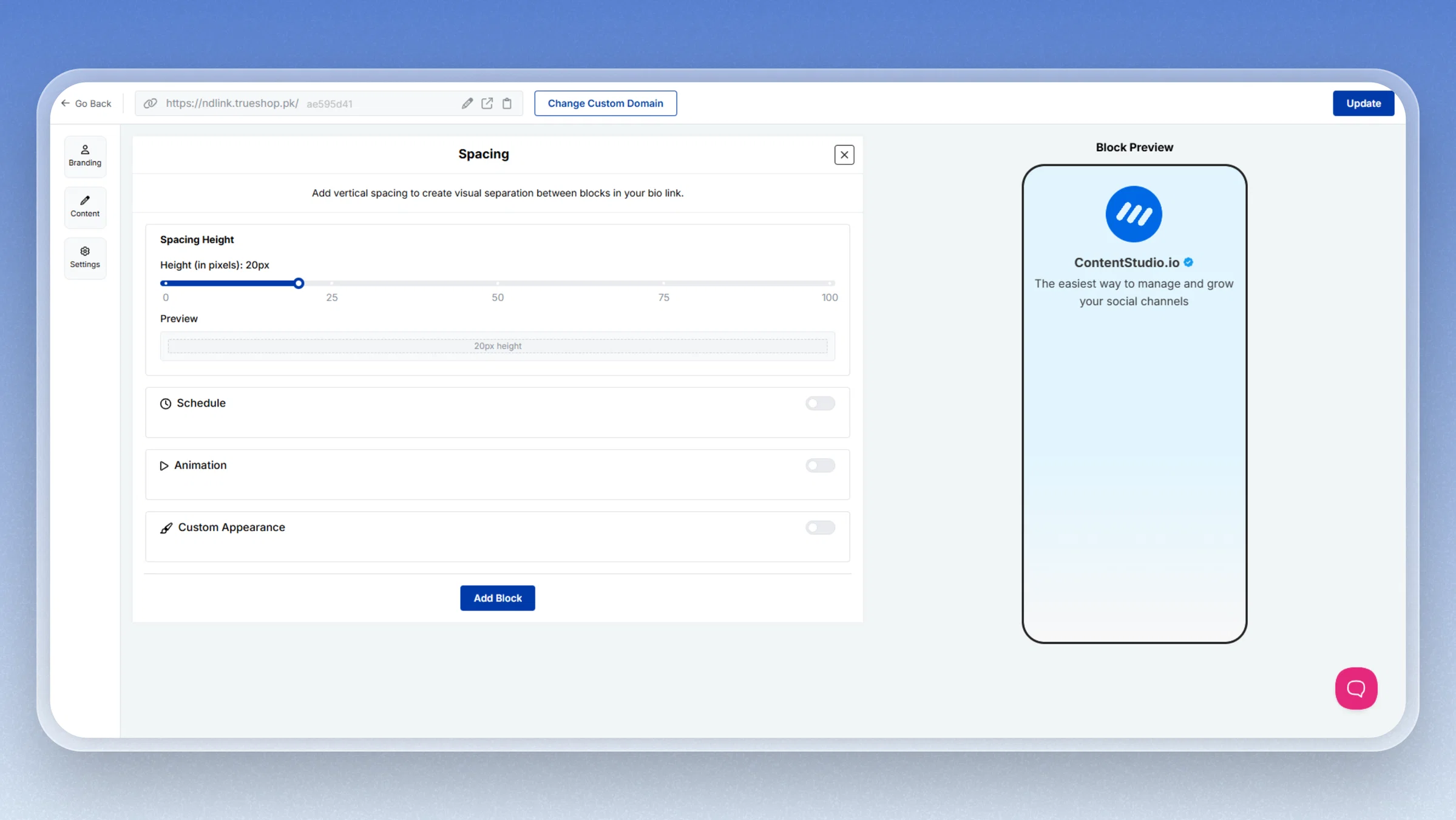Switch to the Content sidebar tab
The width and height of the screenshot is (1456, 820).
pos(85,207)
